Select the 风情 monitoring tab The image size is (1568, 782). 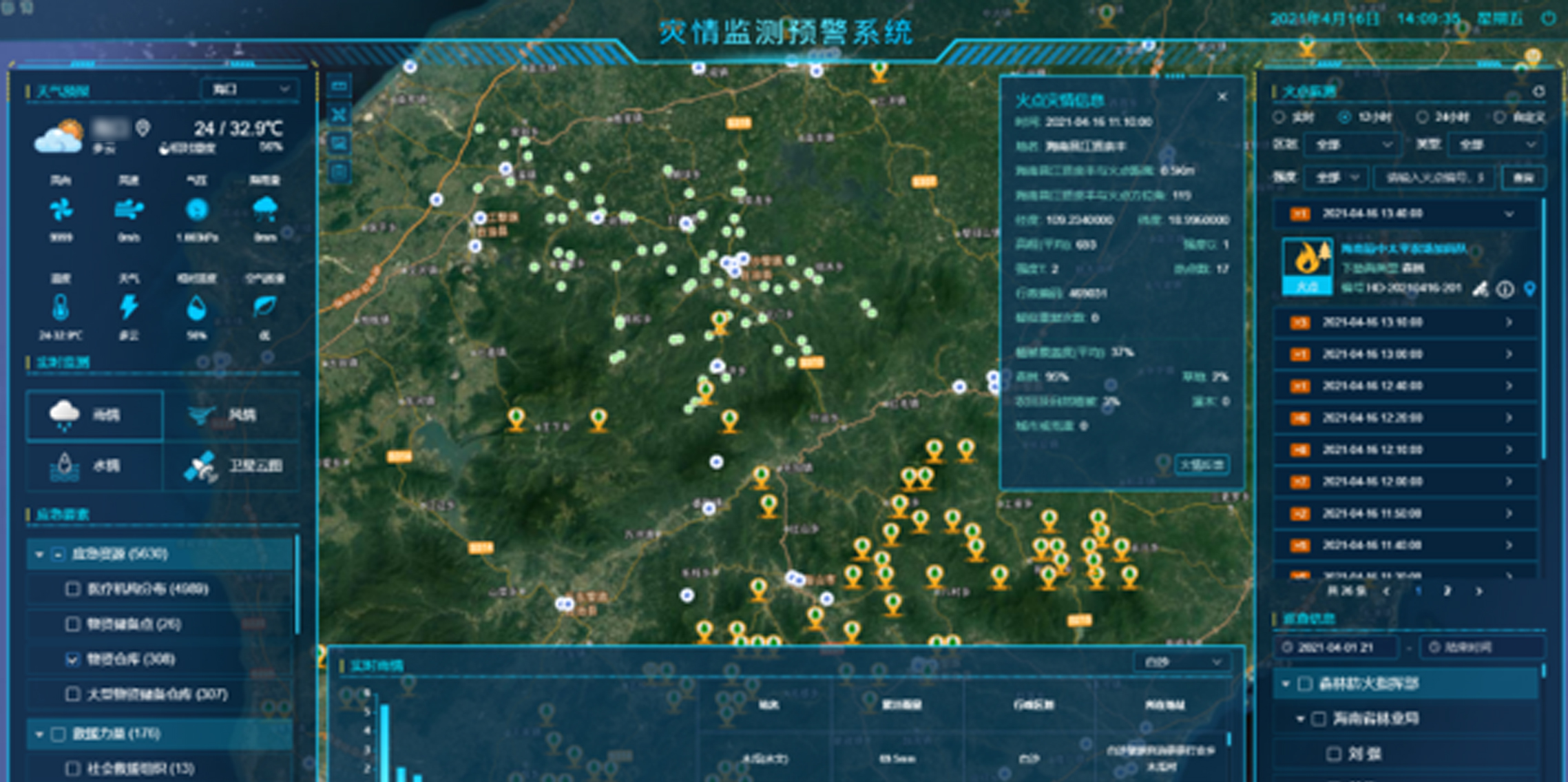[233, 415]
